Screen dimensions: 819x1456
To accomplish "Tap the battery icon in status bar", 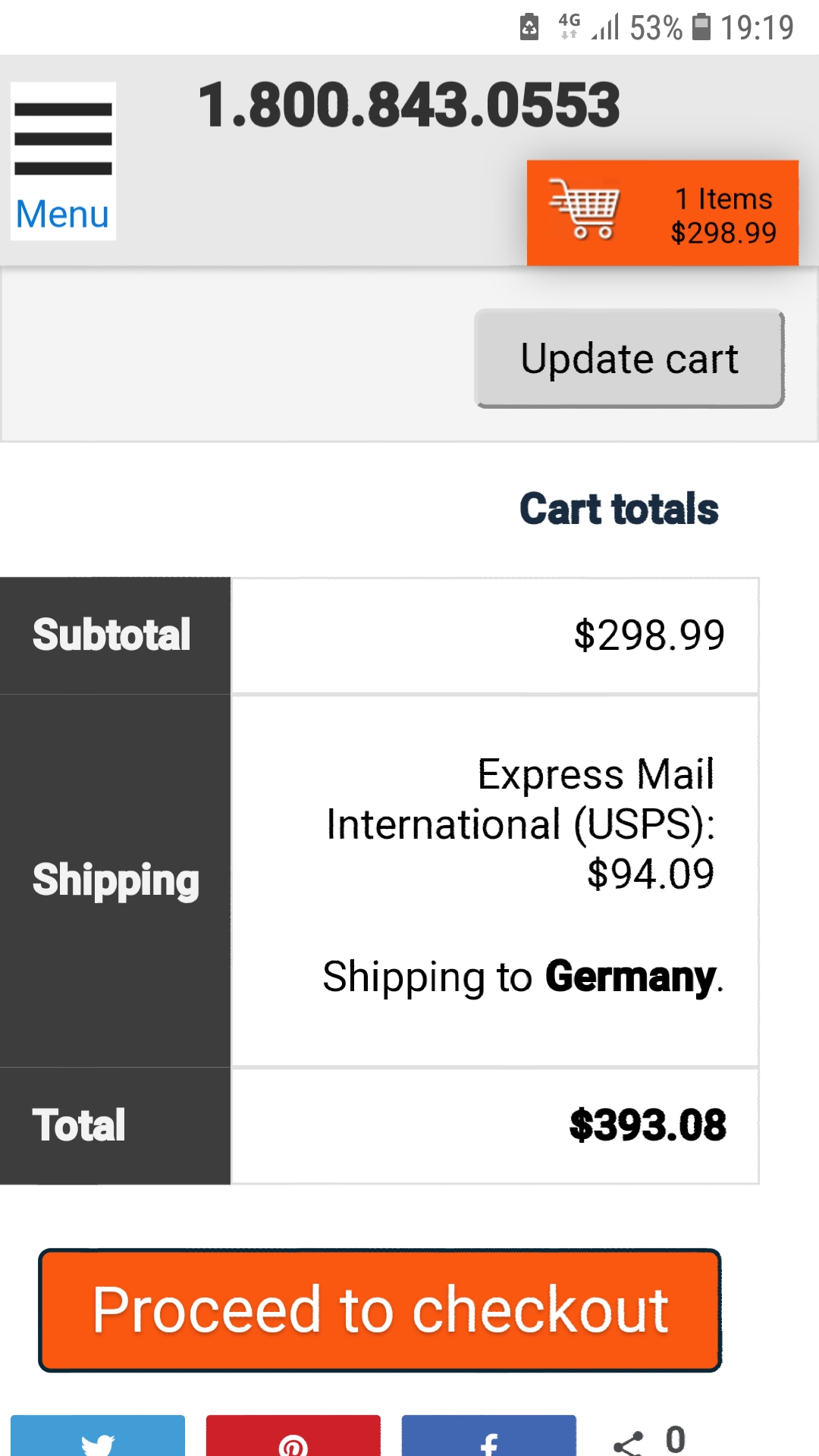I will (x=702, y=27).
